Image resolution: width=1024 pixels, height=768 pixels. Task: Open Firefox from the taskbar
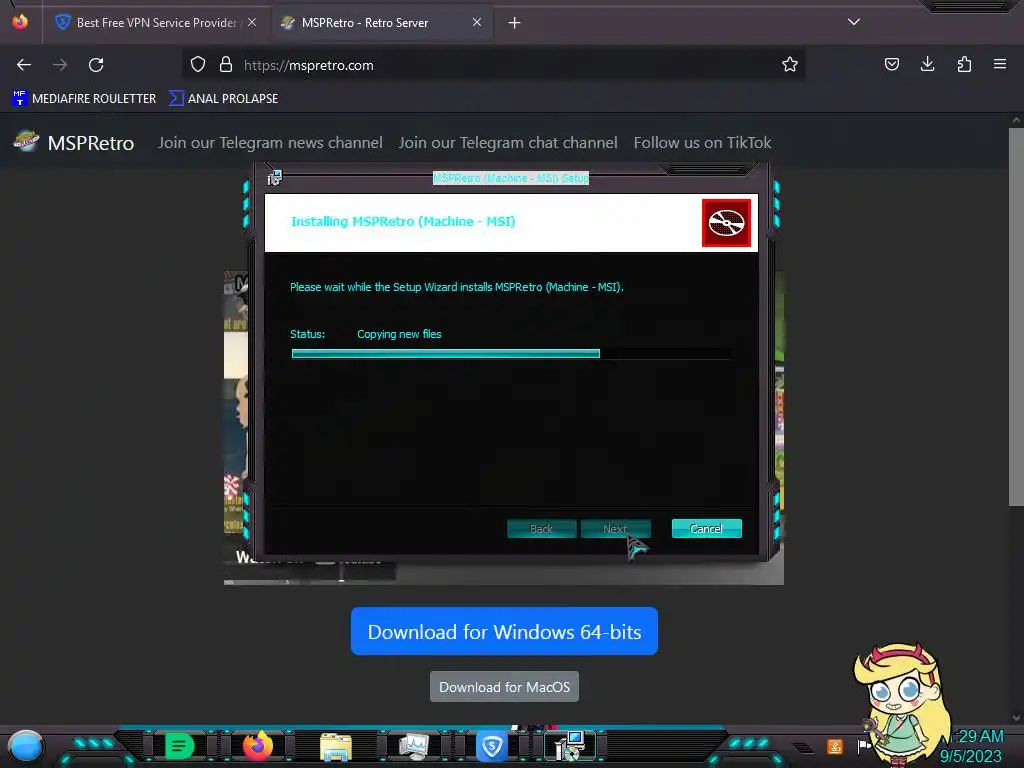(258, 746)
